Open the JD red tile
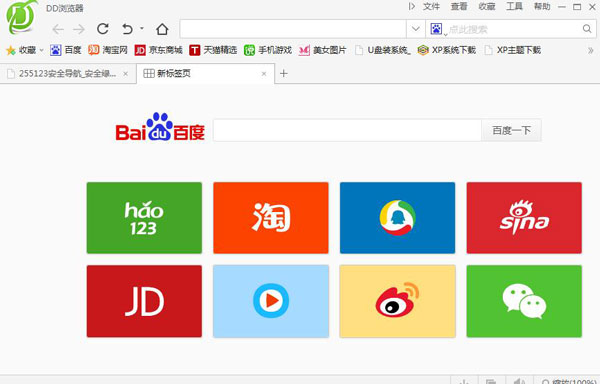This screenshot has width=600, height=384. coord(144,301)
